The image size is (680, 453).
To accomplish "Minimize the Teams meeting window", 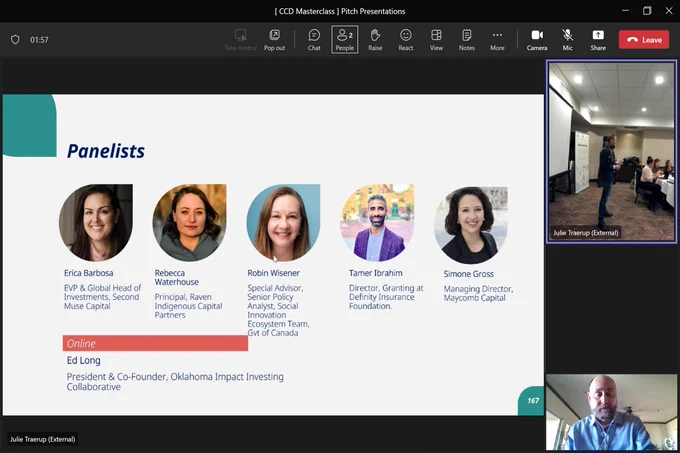I will tap(625, 11).
